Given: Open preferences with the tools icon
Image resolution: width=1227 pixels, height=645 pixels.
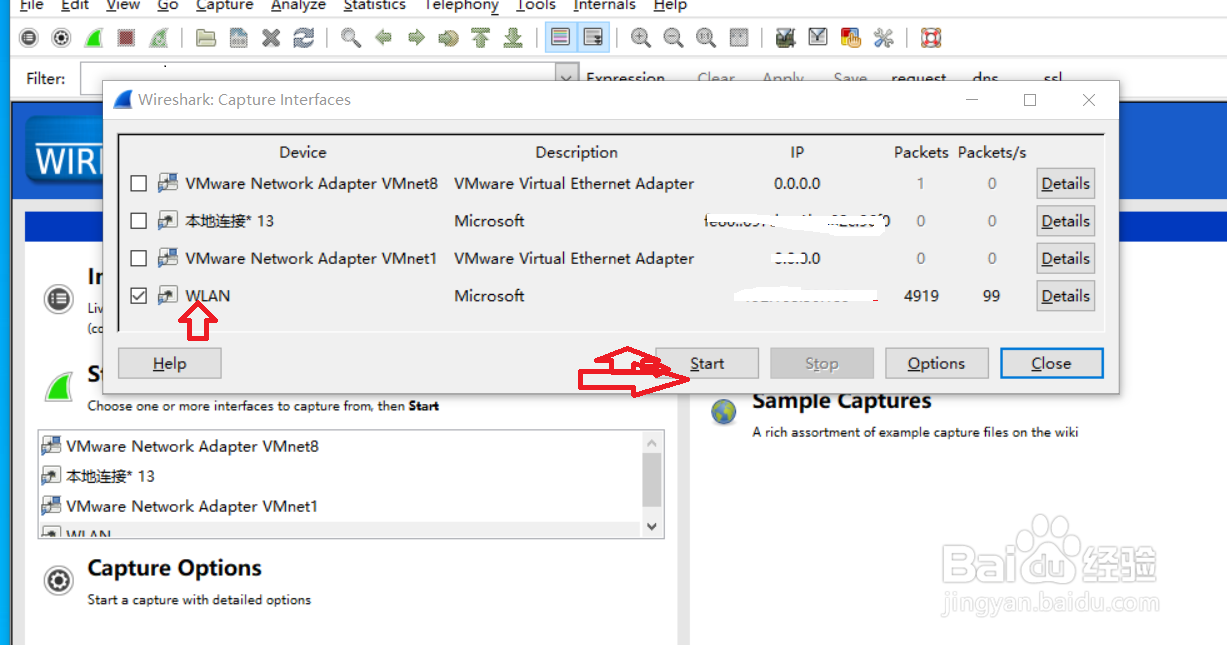Looking at the screenshot, I should 883,38.
